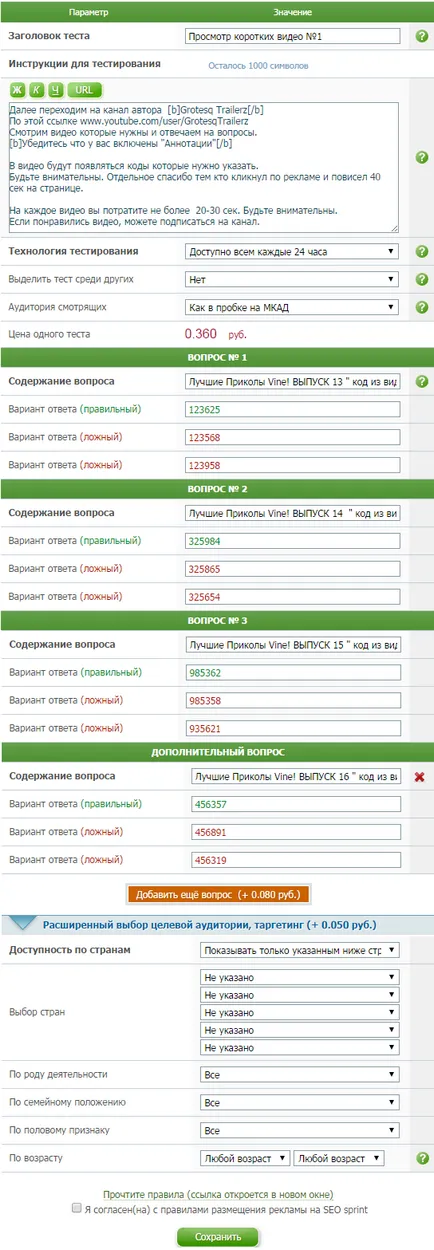
Task: Open help icon for Технология тестирования
Action: [x=421, y=251]
